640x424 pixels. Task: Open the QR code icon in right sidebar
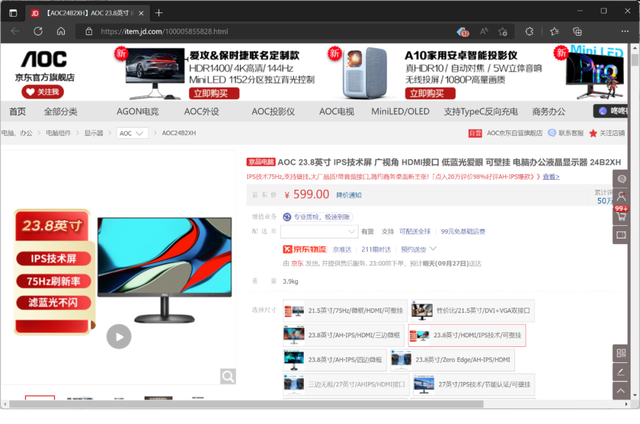621,353
